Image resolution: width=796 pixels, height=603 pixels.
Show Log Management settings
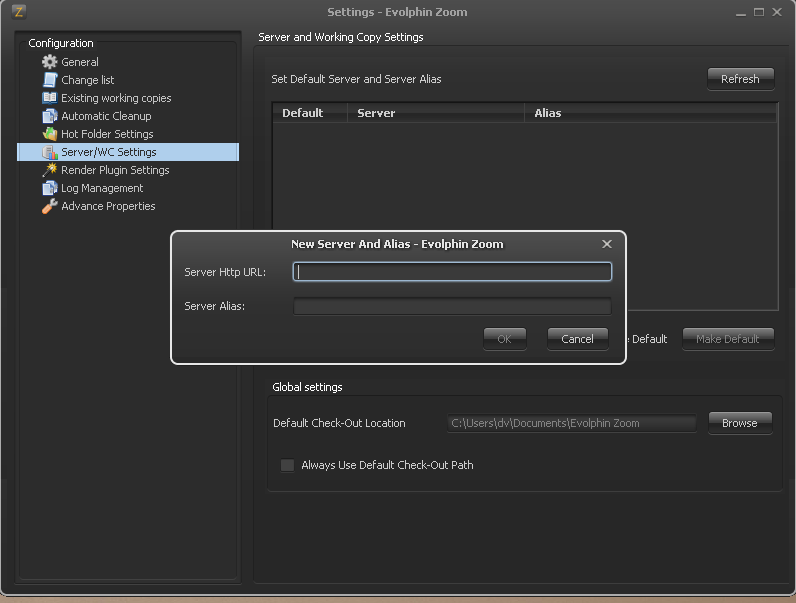pos(102,188)
